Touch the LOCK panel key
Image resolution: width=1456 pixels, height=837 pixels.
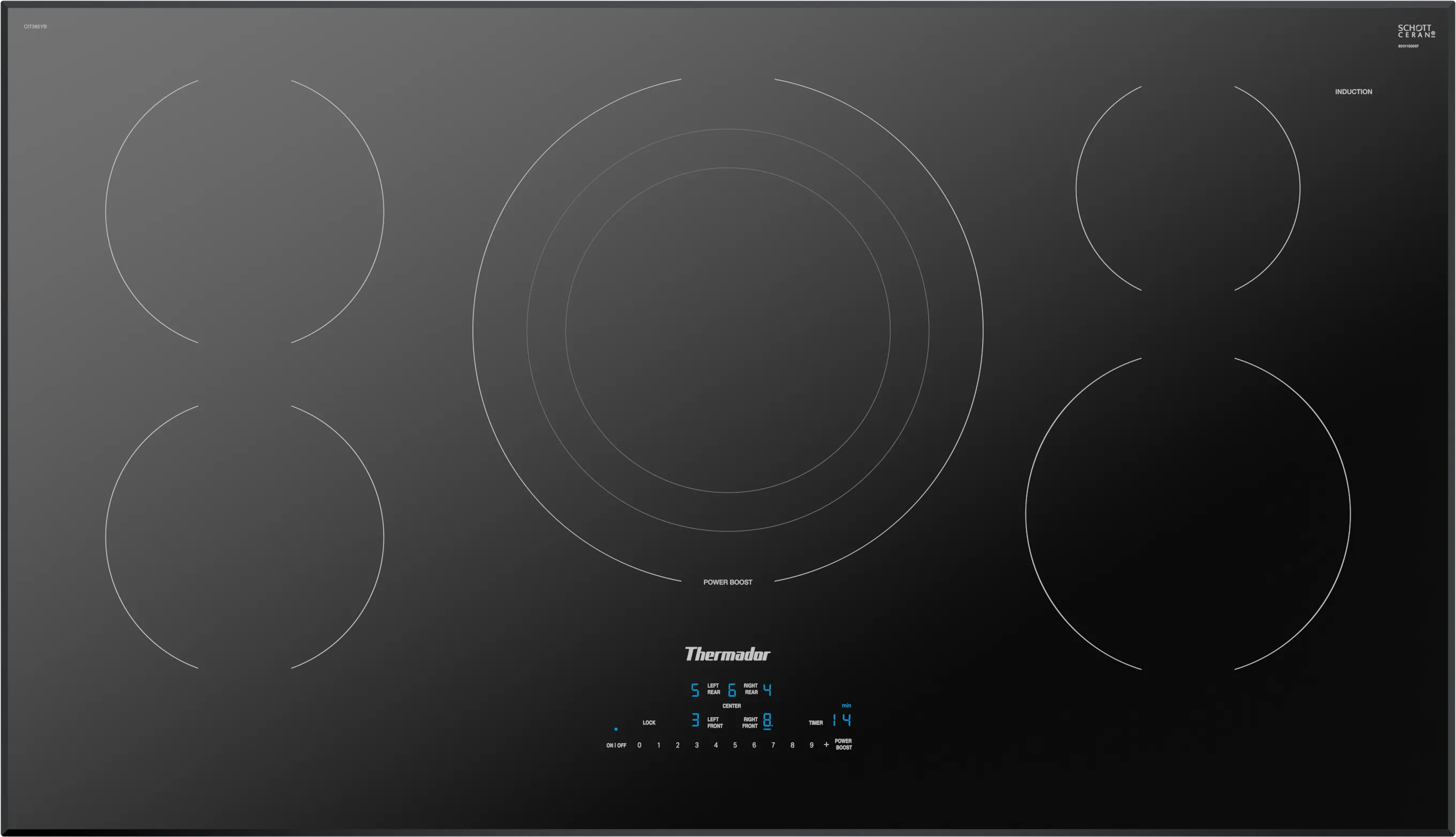pos(649,722)
